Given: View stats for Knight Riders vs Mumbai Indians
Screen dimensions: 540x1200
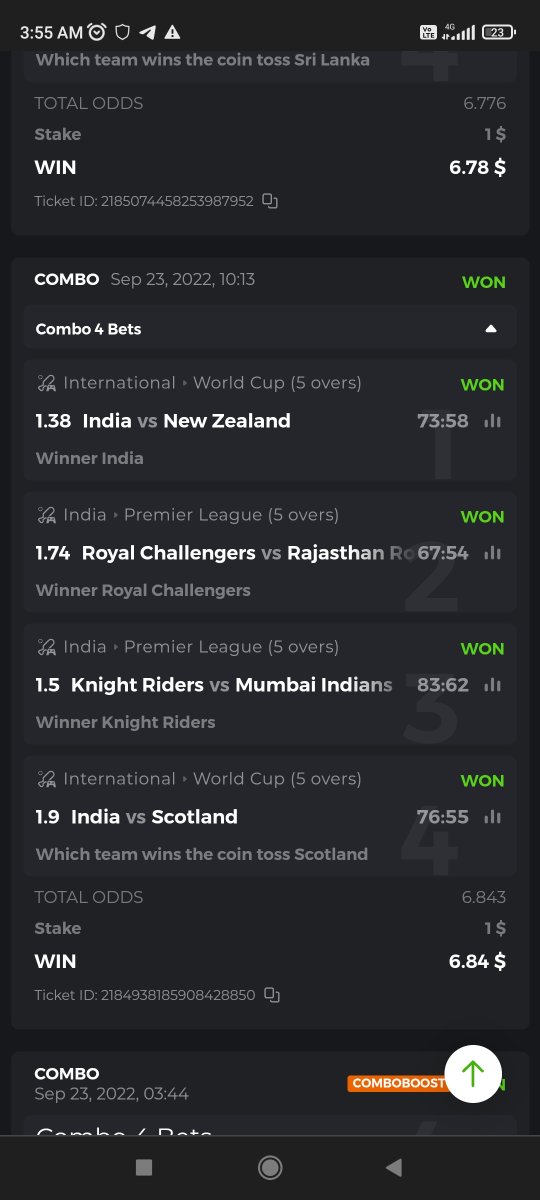Looking at the screenshot, I should click(492, 685).
